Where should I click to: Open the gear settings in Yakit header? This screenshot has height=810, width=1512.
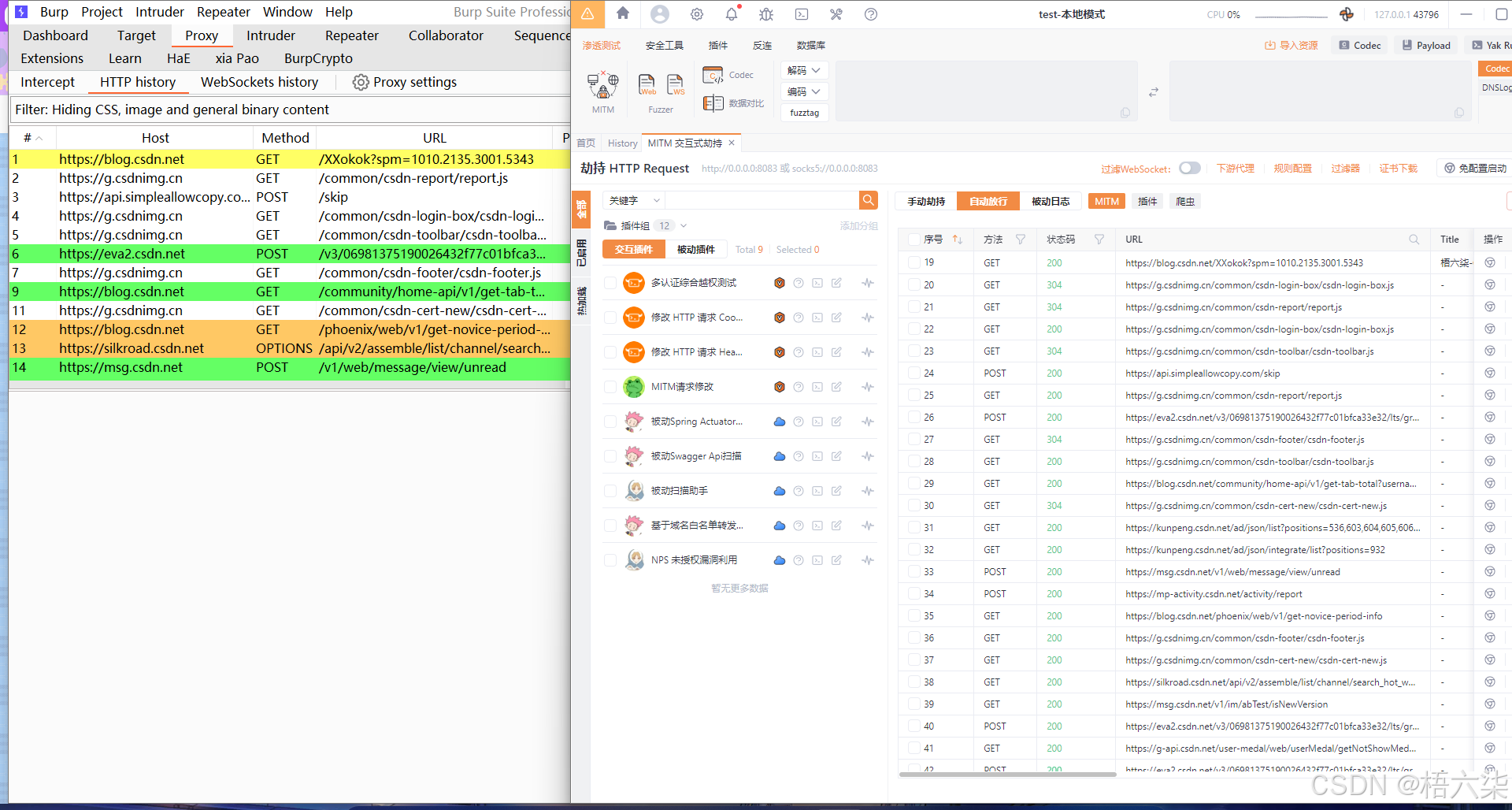(697, 14)
